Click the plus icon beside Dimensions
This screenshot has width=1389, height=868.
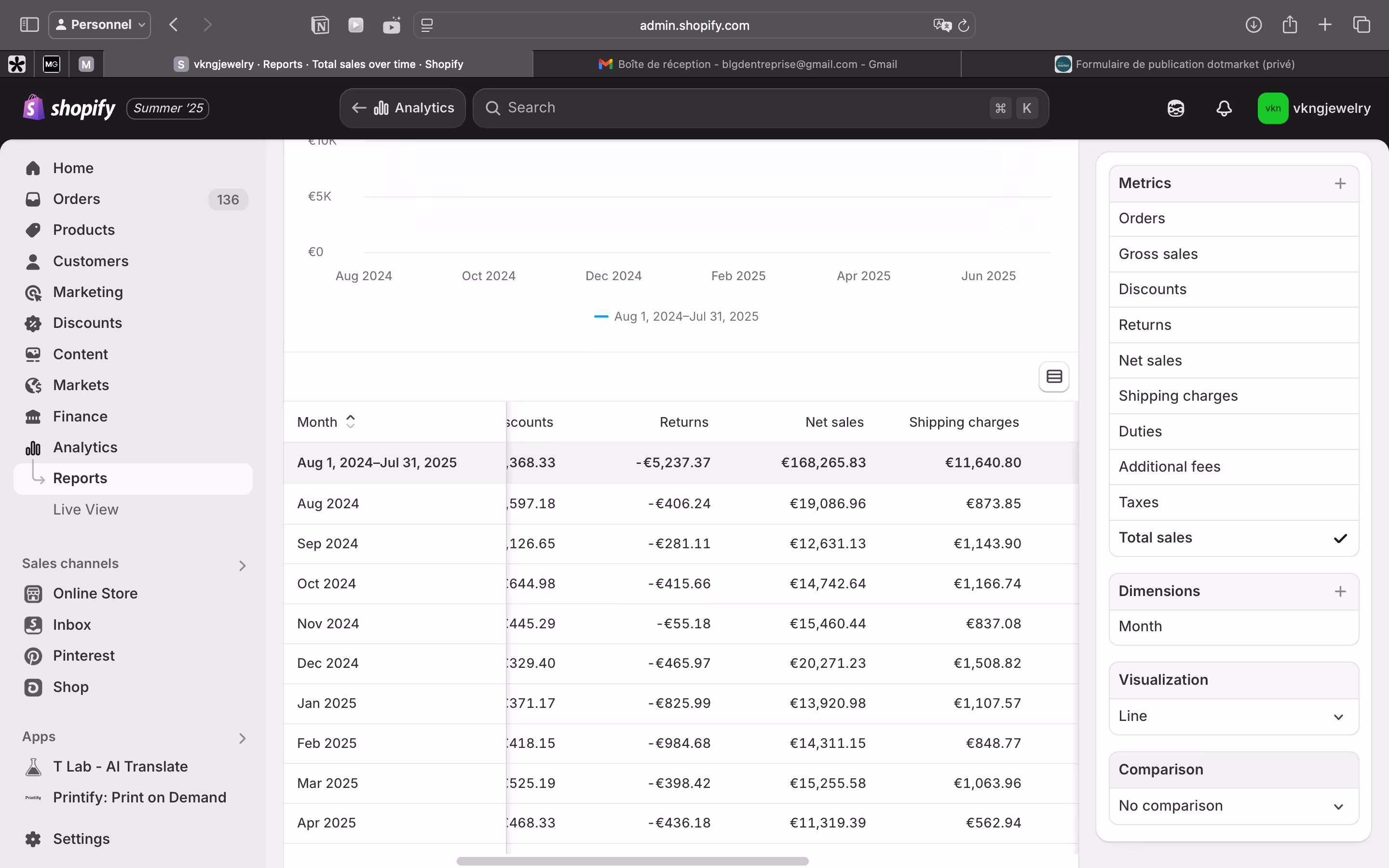[1340, 591]
